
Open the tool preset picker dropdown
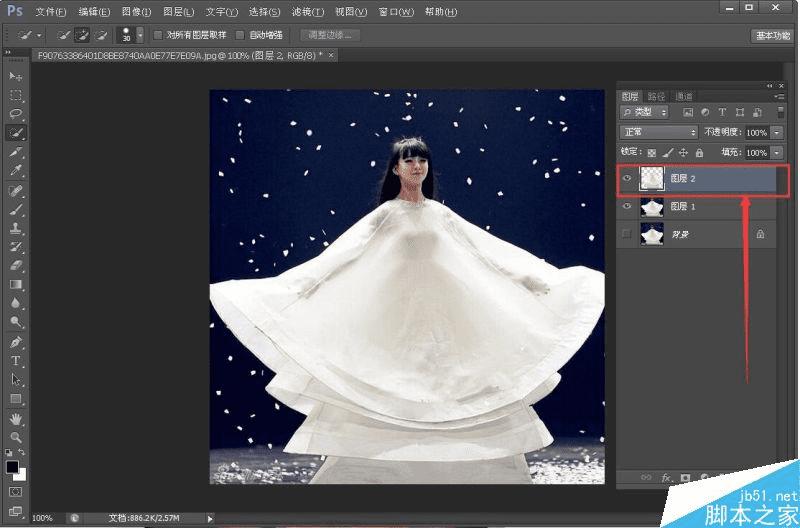click(x=39, y=36)
